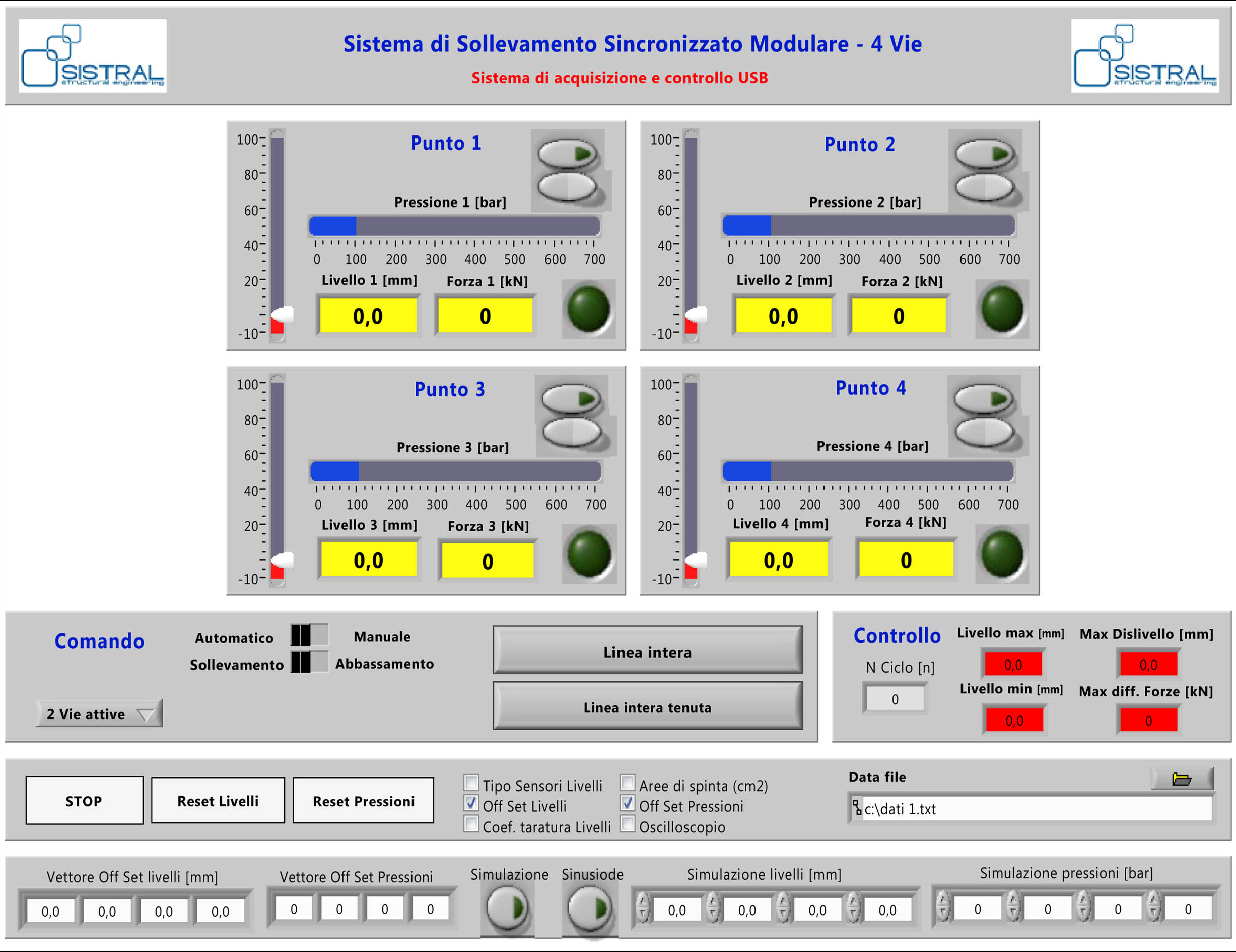Click the Livello 1 [mm] yellow display

368,315
